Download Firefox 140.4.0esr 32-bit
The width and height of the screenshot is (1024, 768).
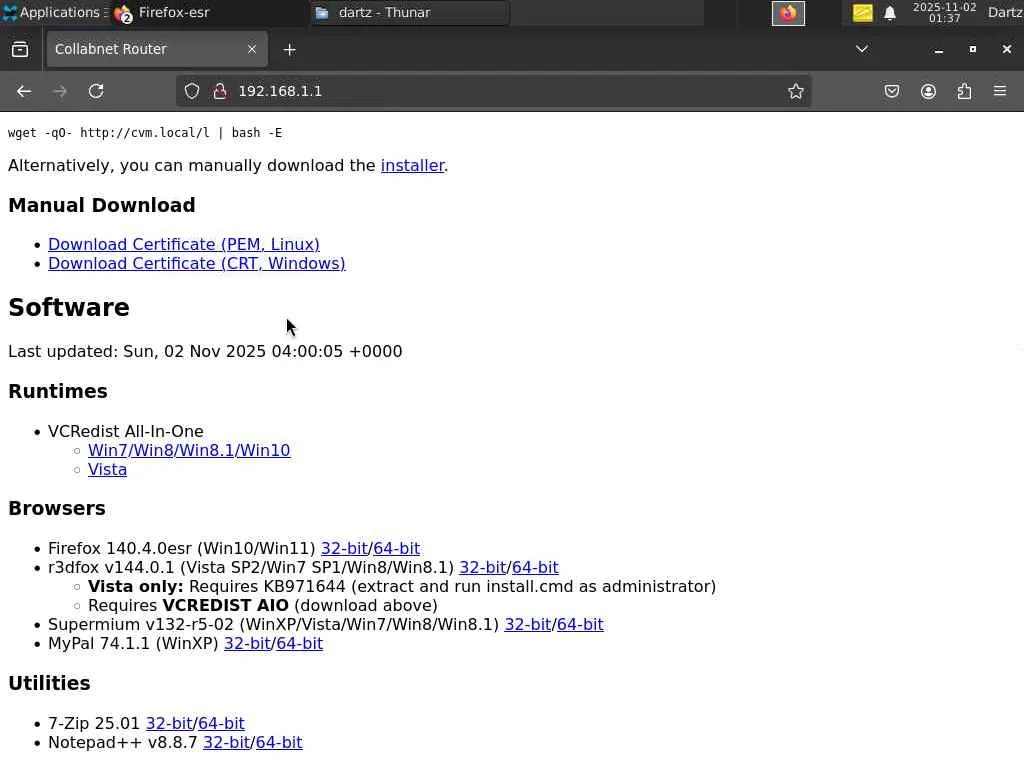pyautogui.click(x=344, y=549)
